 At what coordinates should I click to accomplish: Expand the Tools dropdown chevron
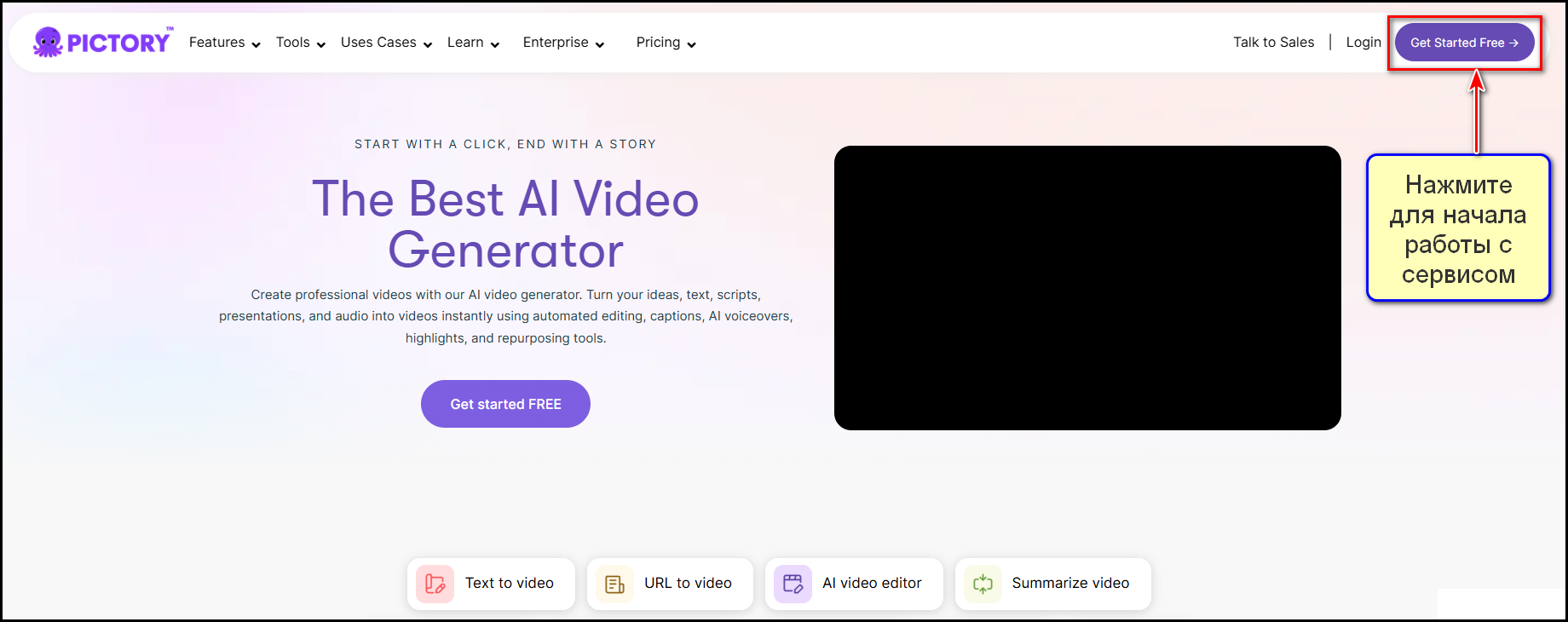(x=321, y=45)
